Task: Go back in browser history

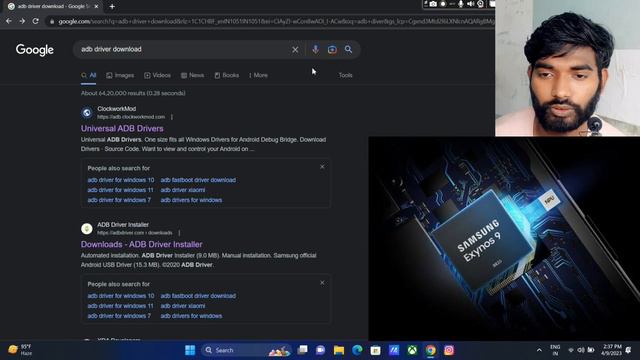Action: point(9,21)
